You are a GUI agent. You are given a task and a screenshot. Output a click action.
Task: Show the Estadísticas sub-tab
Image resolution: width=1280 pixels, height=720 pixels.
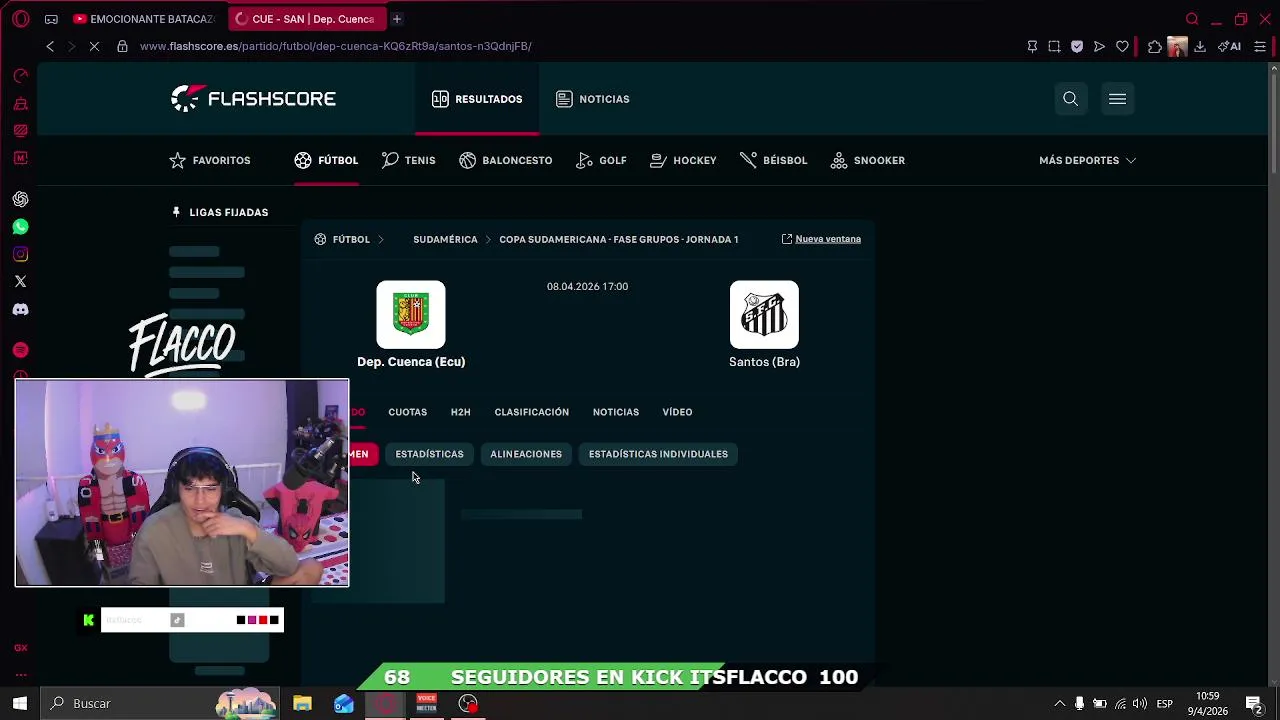[x=429, y=454]
